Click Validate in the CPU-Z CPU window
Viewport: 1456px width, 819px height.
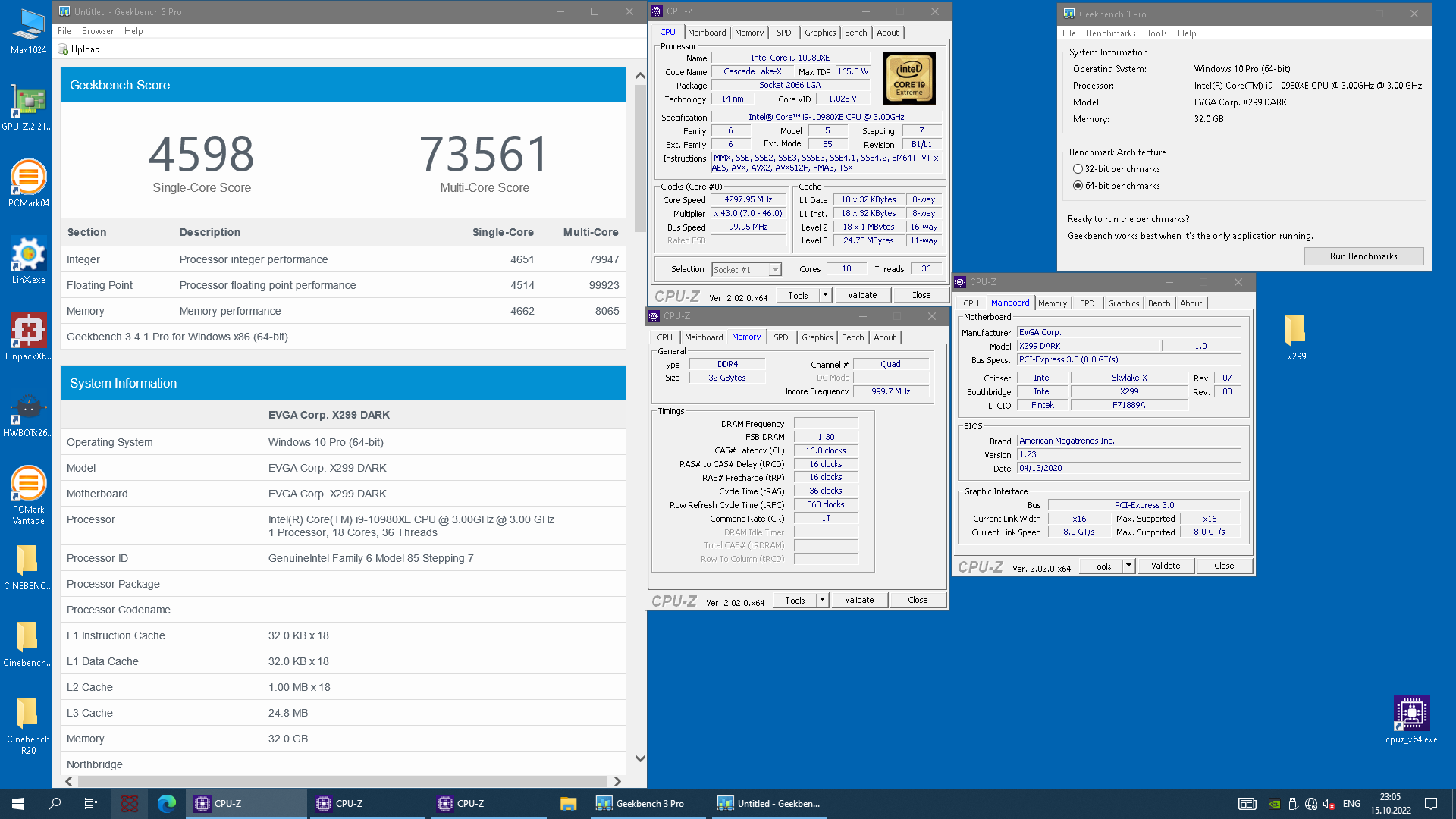click(862, 295)
